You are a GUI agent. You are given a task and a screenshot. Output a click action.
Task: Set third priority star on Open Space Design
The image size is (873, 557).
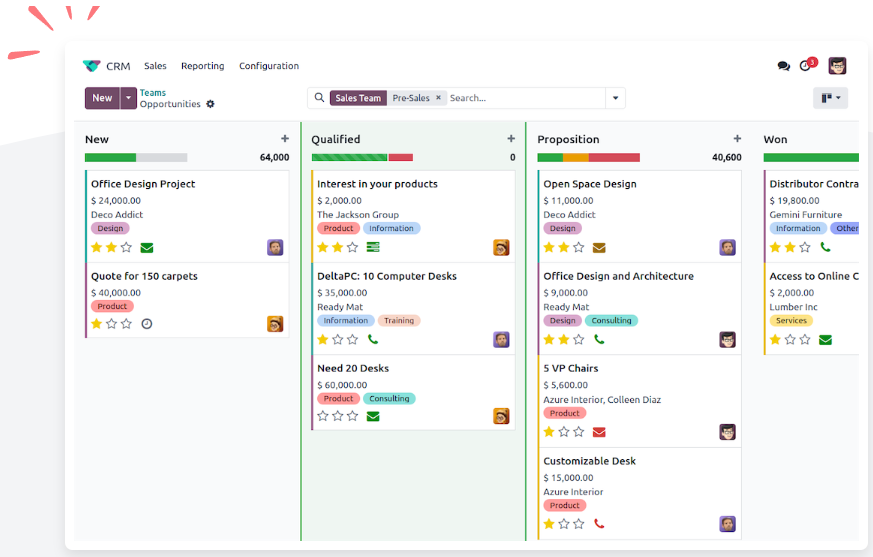(579, 247)
